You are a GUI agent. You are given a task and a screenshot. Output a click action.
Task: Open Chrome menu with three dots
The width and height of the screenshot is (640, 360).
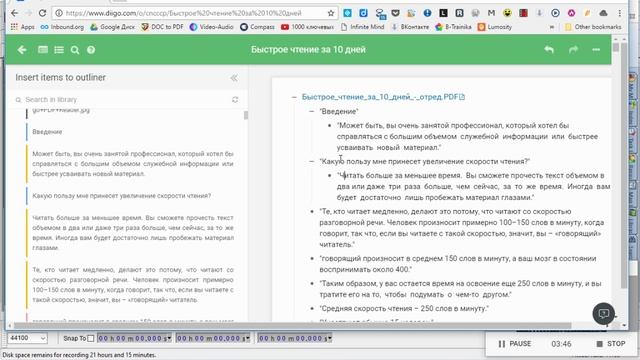pyautogui.click(x=620, y=13)
